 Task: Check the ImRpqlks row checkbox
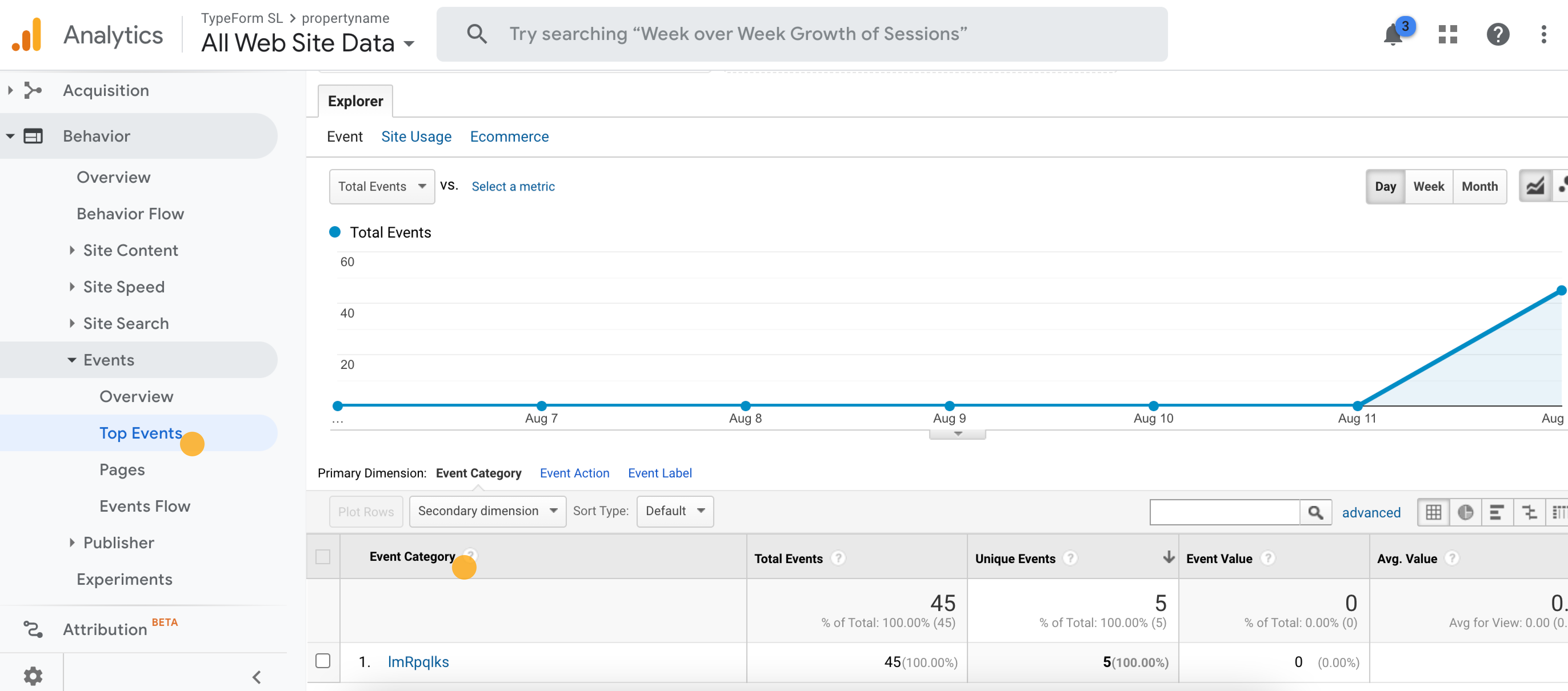tap(323, 660)
